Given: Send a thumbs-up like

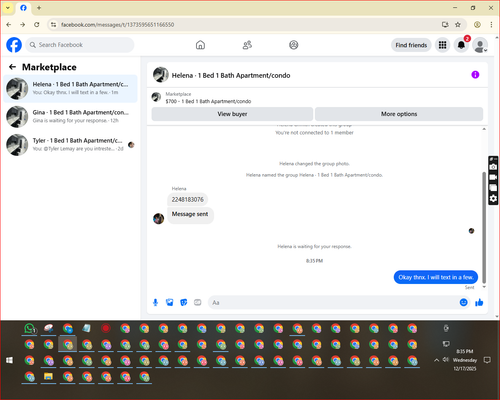Looking at the screenshot, I should pos(479,302).
